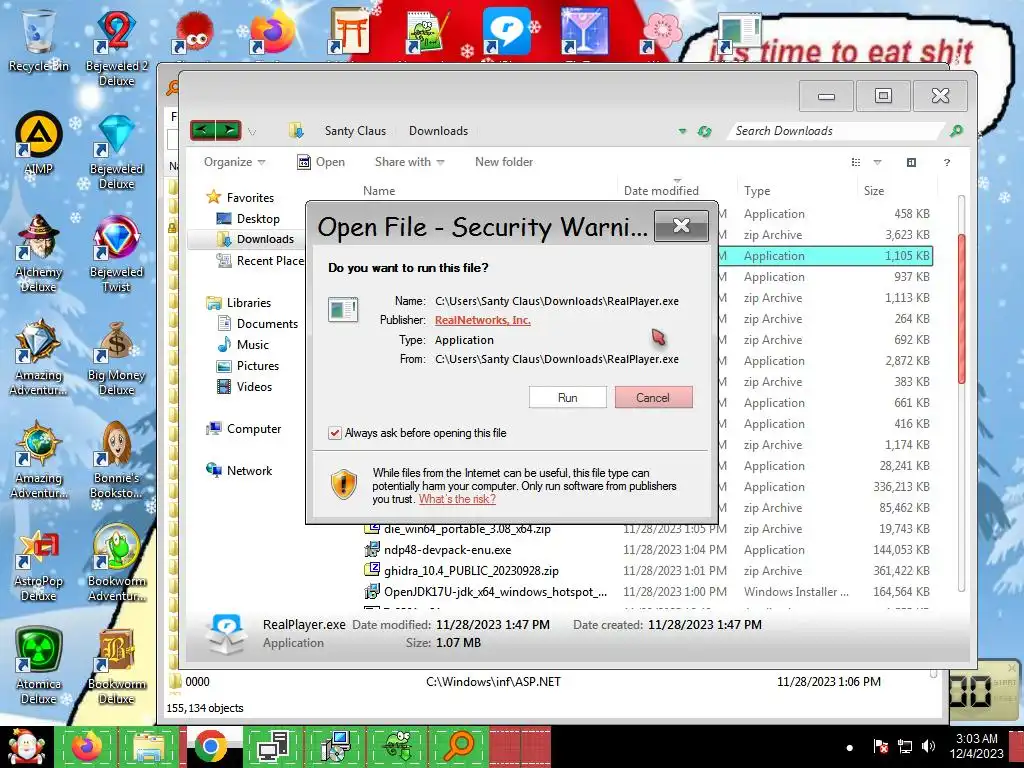Open Google Chrome from the taskbar
This screenshot has height=768, width=1024.
tap(210, 746)
